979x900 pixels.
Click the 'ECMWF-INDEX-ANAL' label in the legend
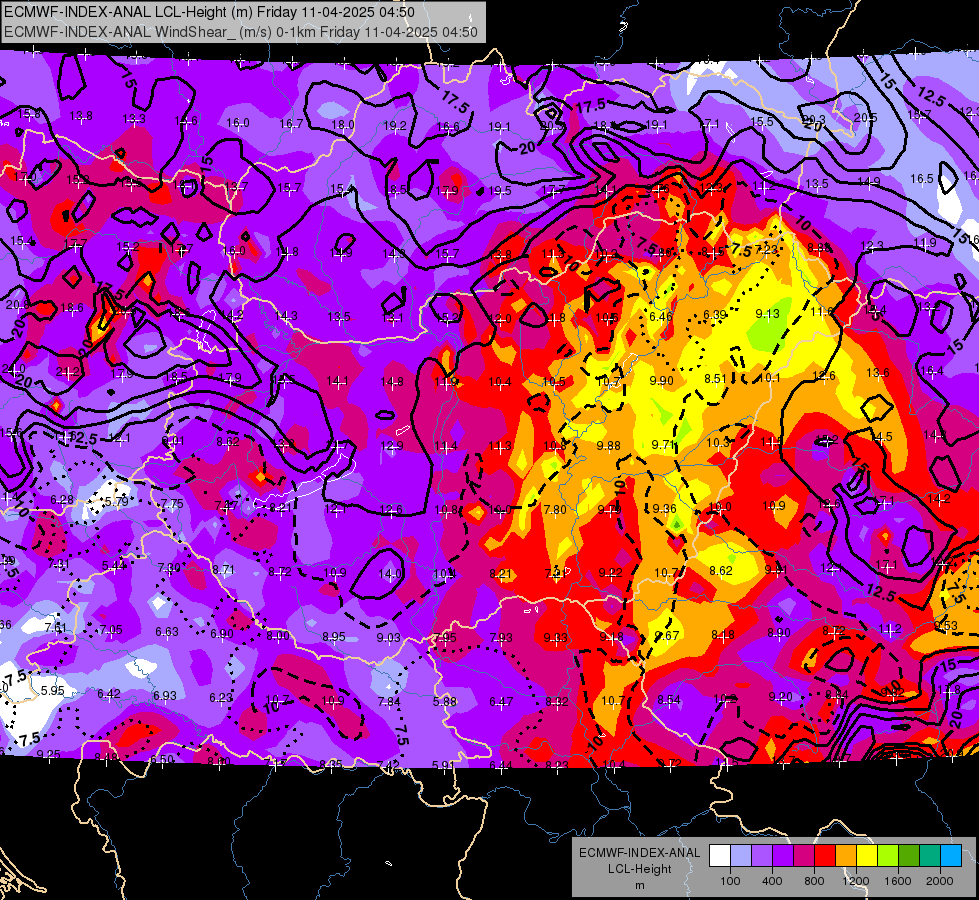(x=639, y=853)
